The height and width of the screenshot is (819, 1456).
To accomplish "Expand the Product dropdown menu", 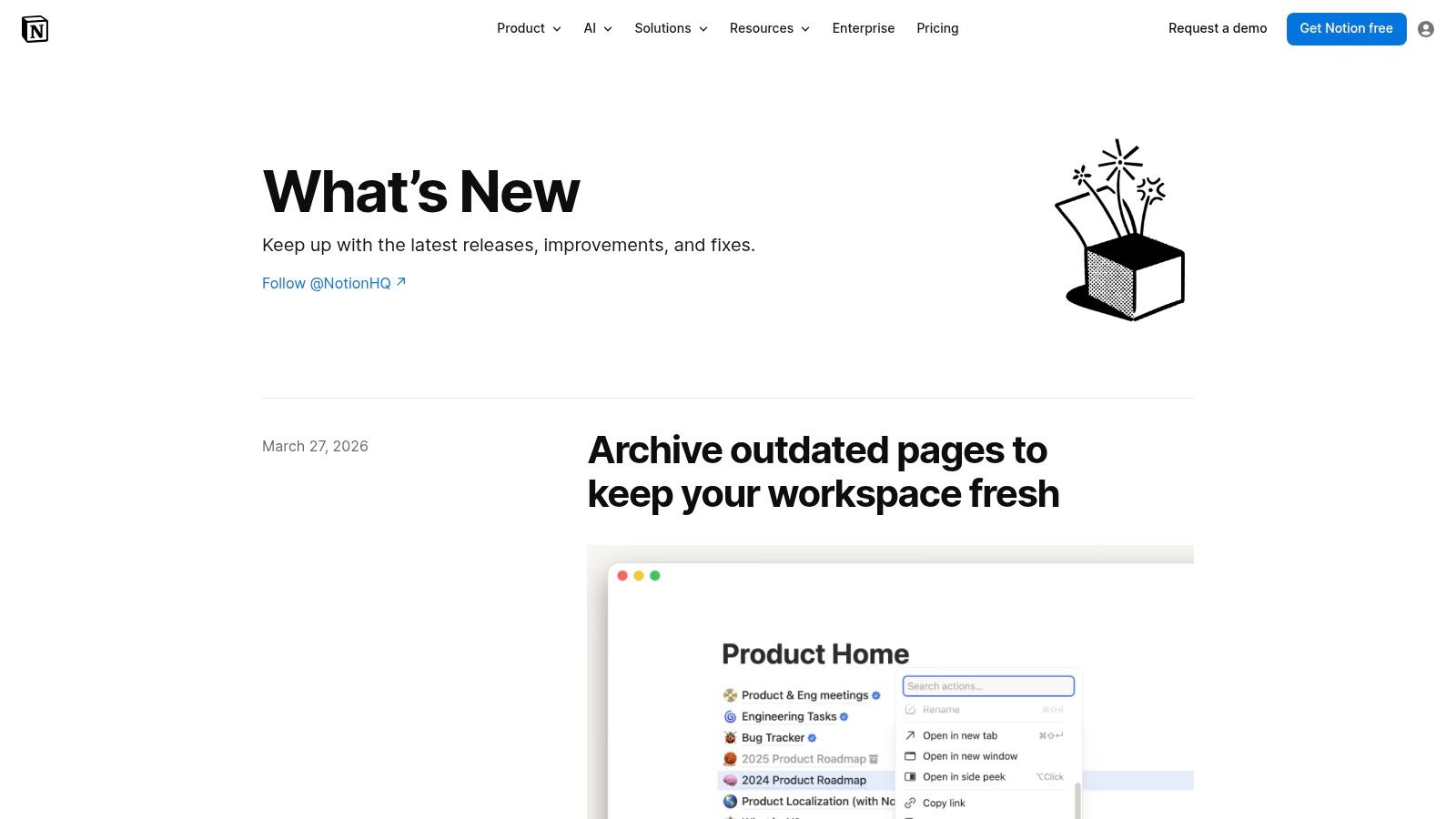I will pos(529,28).
